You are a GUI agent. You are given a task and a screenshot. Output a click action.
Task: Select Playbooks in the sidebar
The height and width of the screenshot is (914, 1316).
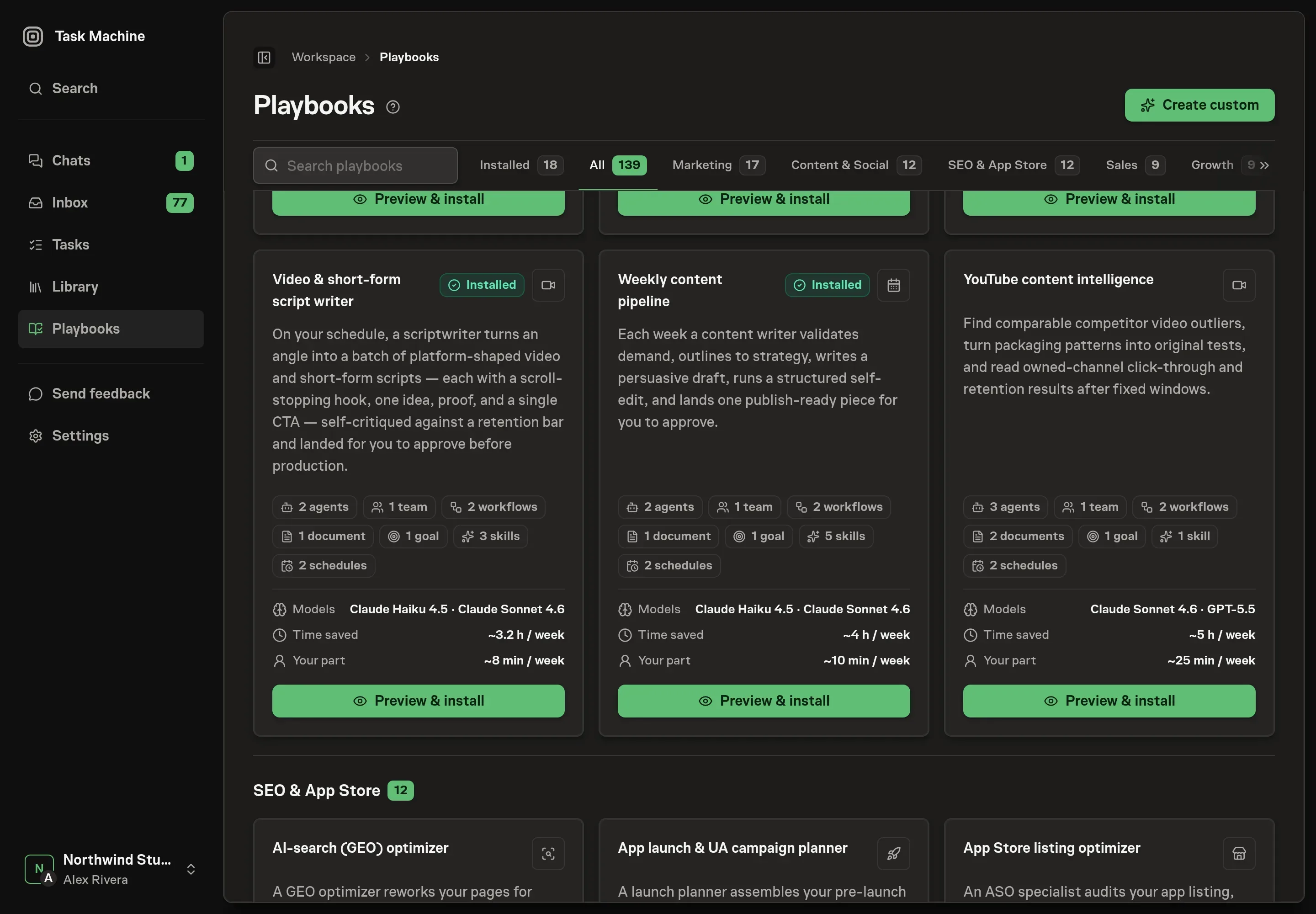[111, 329]
